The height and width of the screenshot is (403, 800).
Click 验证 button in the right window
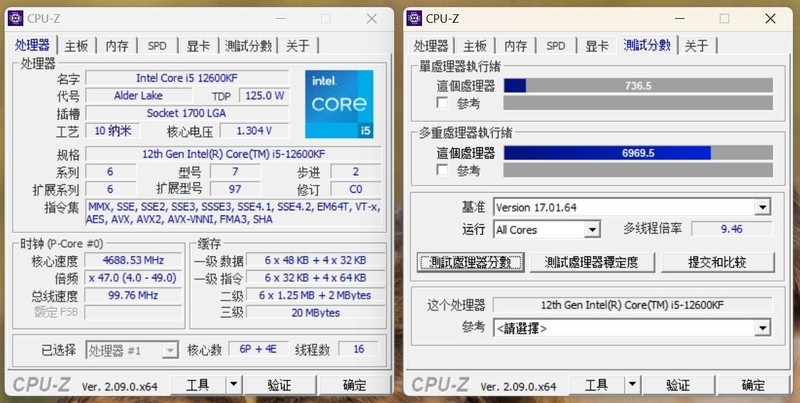click(678, 385)
